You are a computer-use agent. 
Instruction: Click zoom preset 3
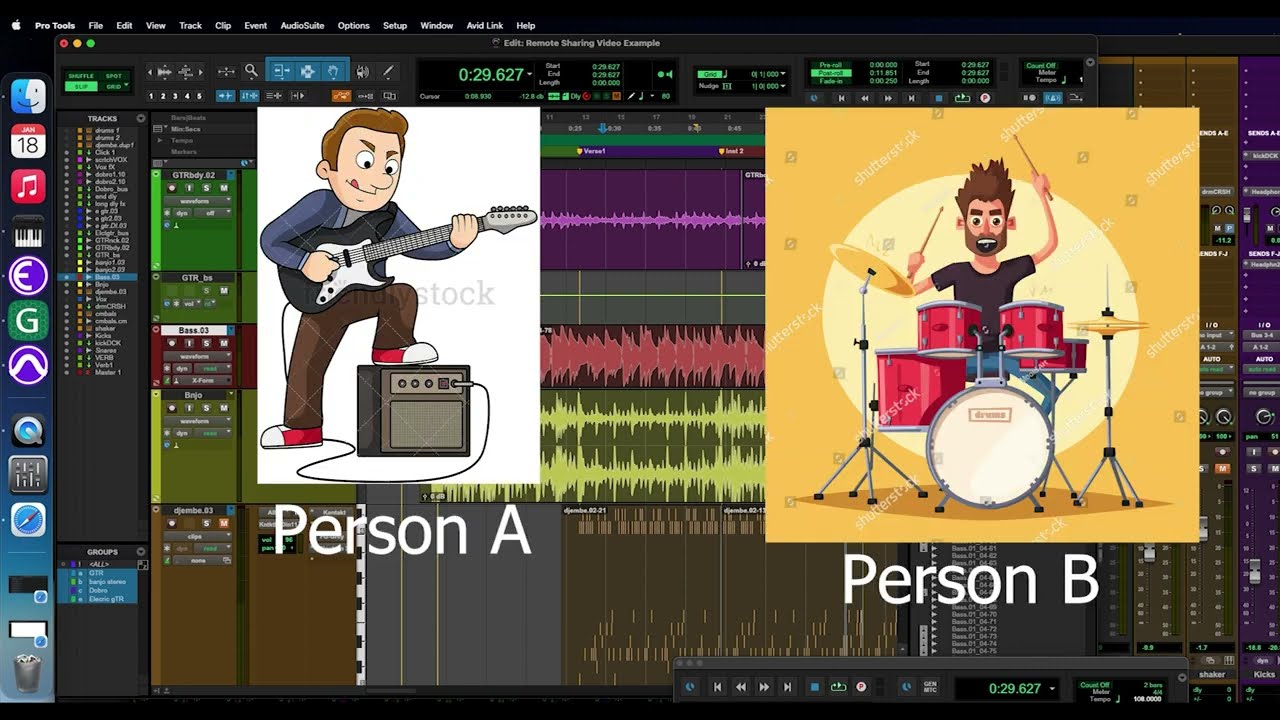coord(175,96)
